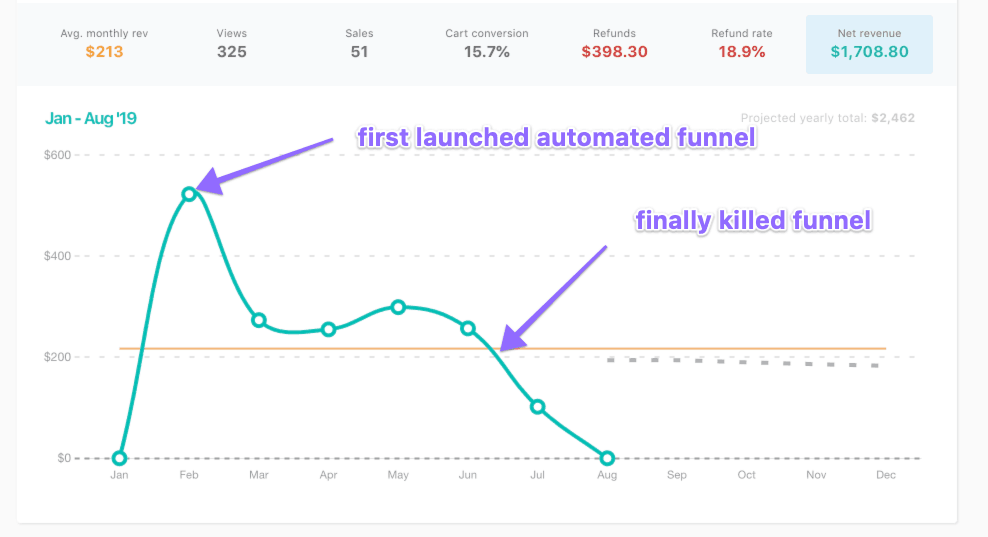Select the Sales stat showing 51
988x537 pixels.
click(359, 43)
